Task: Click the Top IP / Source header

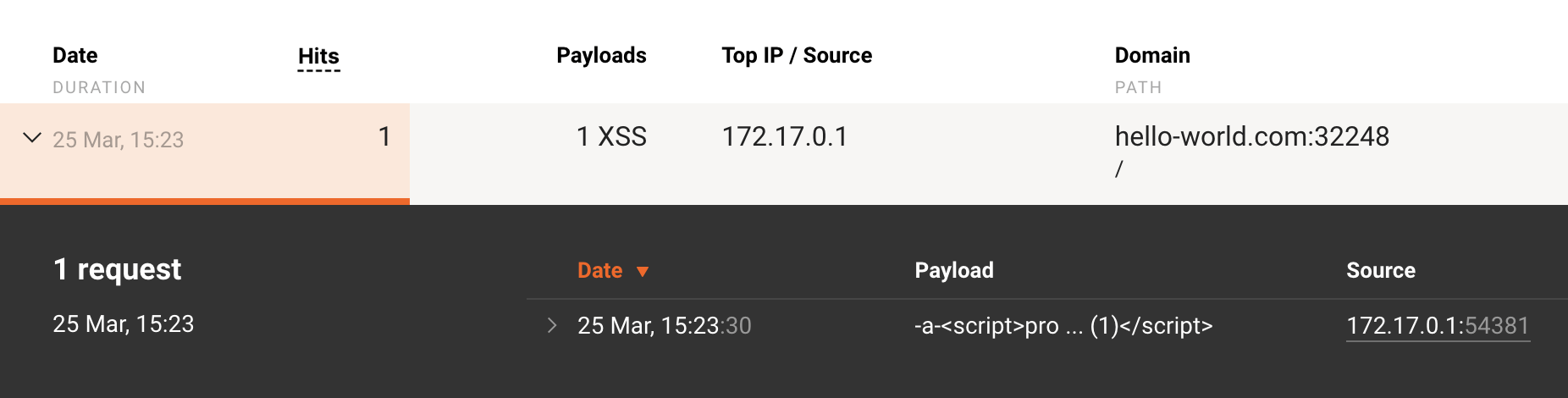Action: tap(797, 56)
